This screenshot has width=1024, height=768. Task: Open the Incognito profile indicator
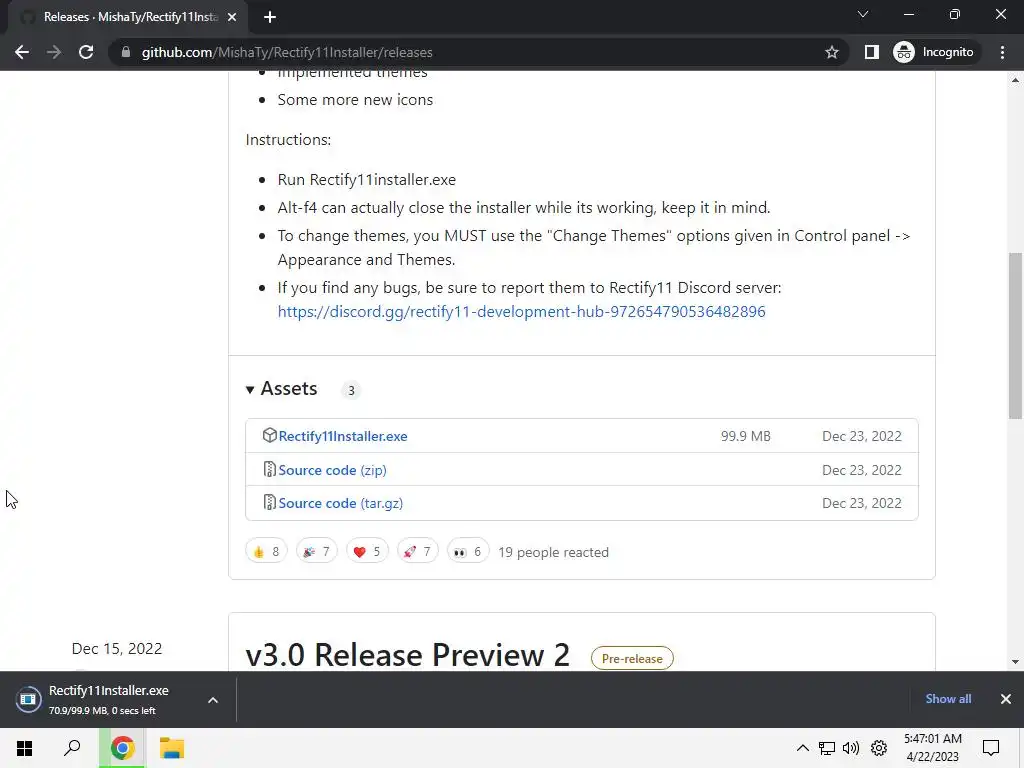point(935,52)
